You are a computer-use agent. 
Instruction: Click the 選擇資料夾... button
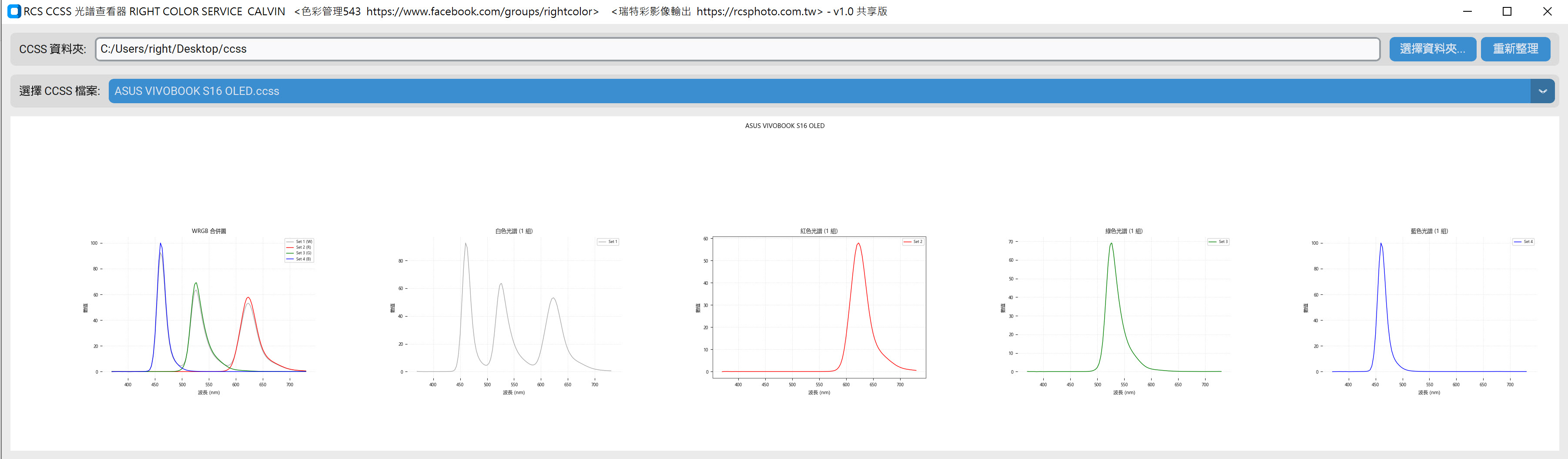click(1432, 49)
